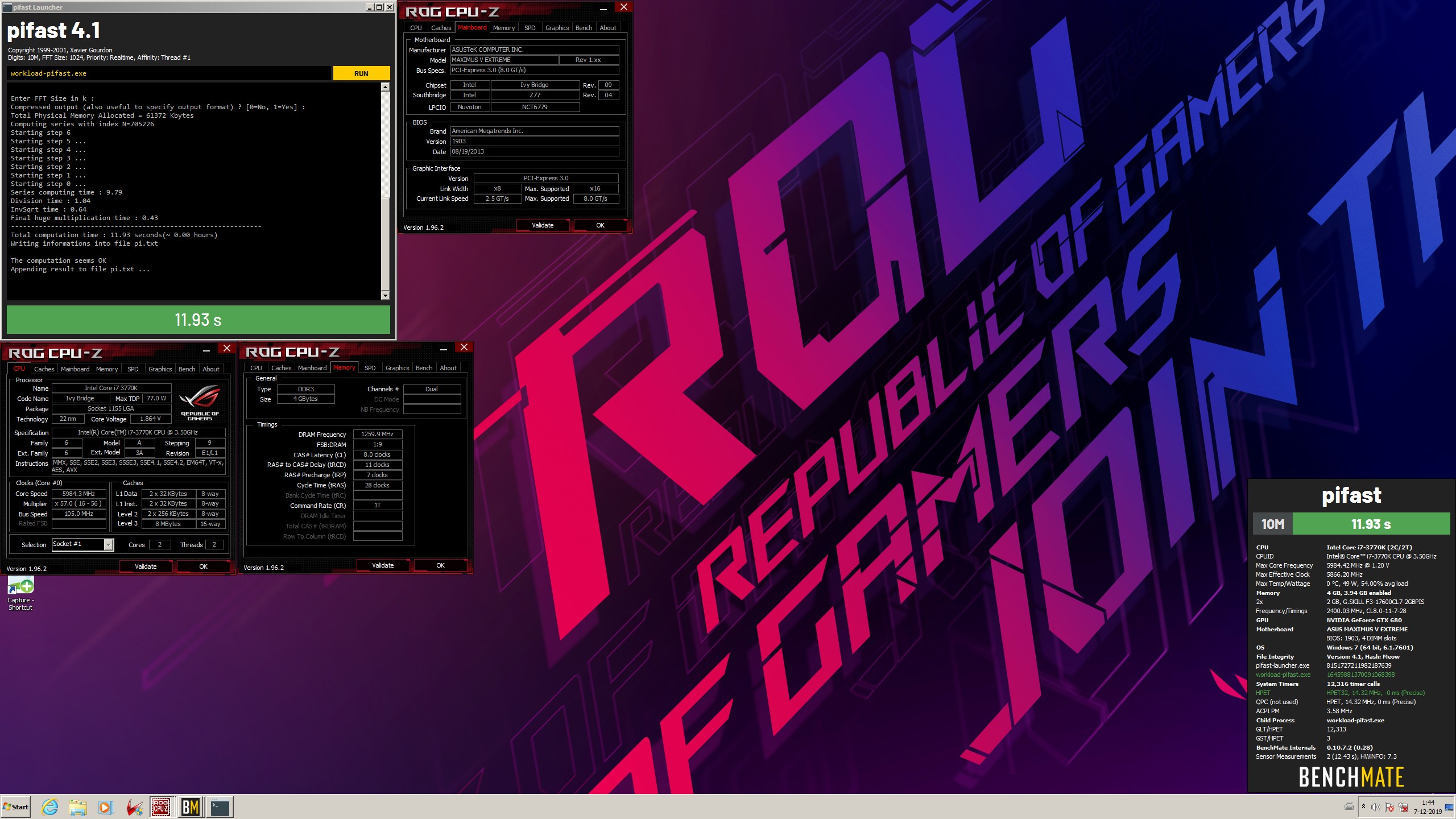Select the ROG CPU-Z taskbar button
The image size is (1456, 819).
161,807
